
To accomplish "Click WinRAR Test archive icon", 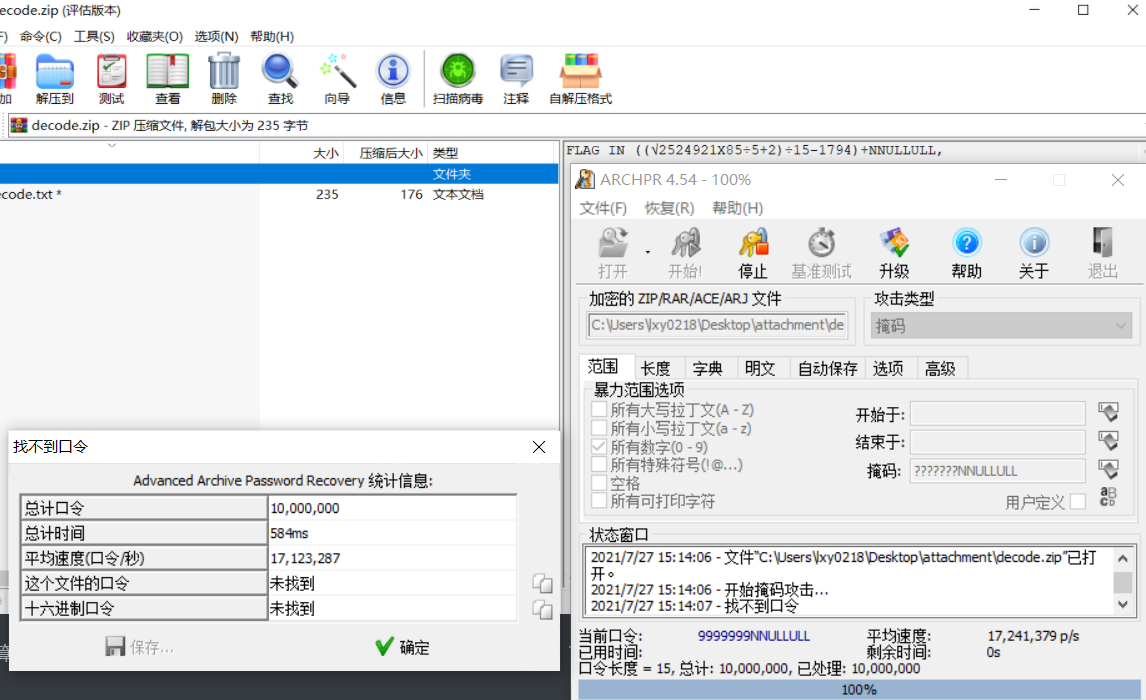I will pyautogui.click(x=111, y=72).
